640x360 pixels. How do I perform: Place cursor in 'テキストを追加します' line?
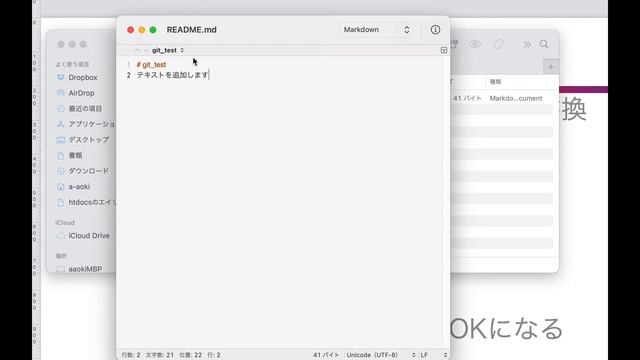(x=172, y=75)
